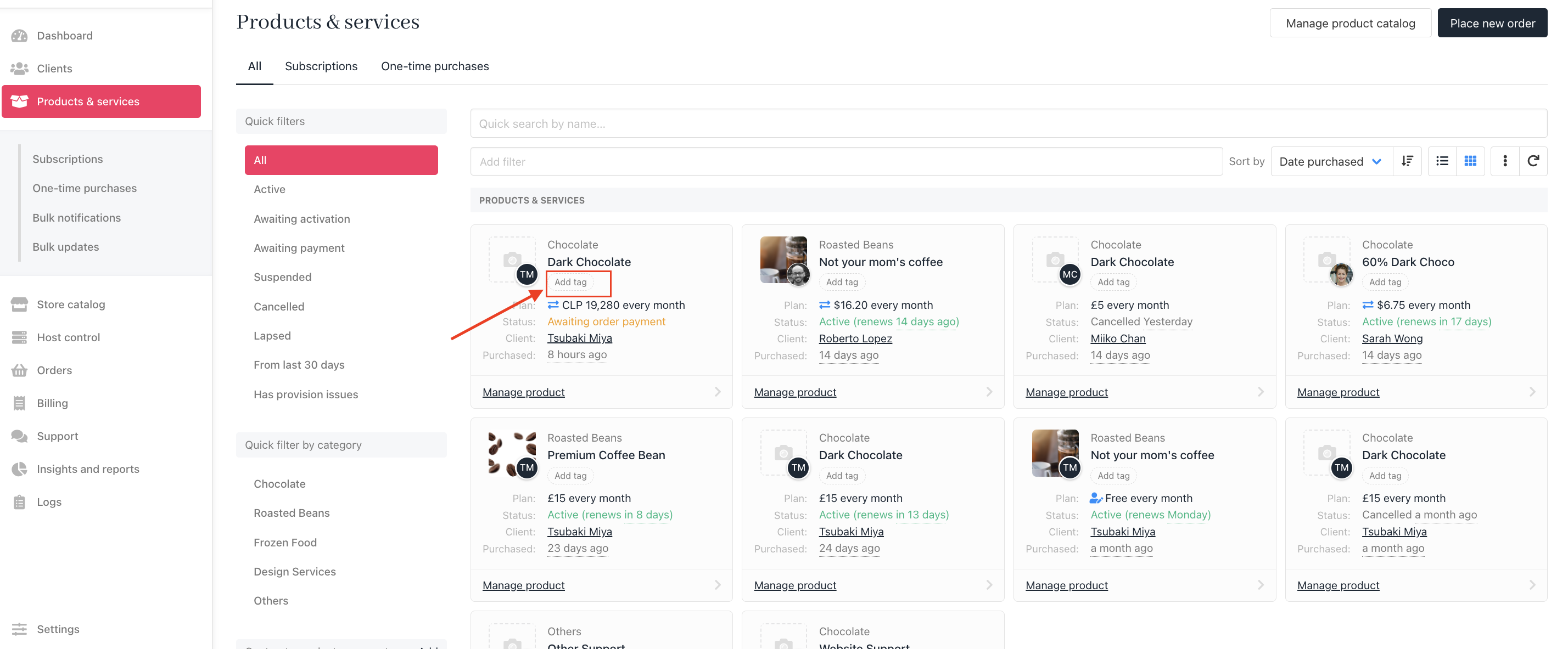Click the Host control sidebar icon
The image size is (1568, 649).
click(x=19, y=337)
